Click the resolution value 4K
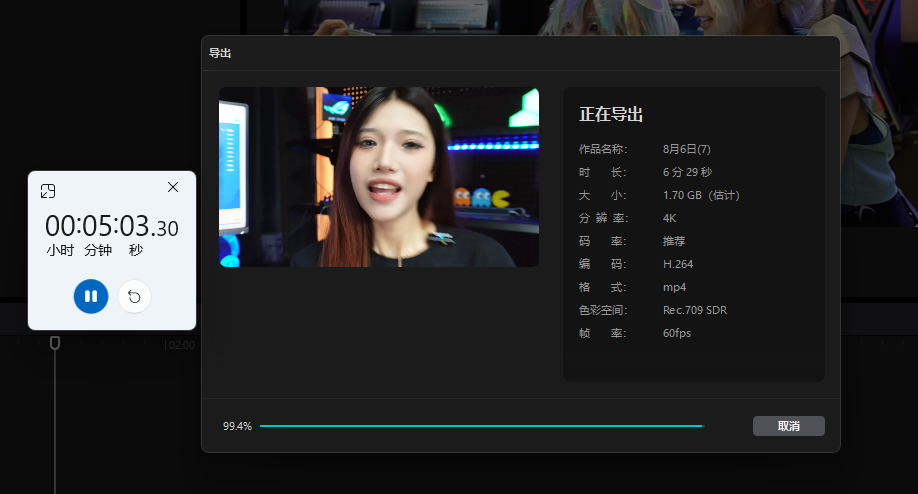This screenshot has height=494, width=918. point(670,218)
